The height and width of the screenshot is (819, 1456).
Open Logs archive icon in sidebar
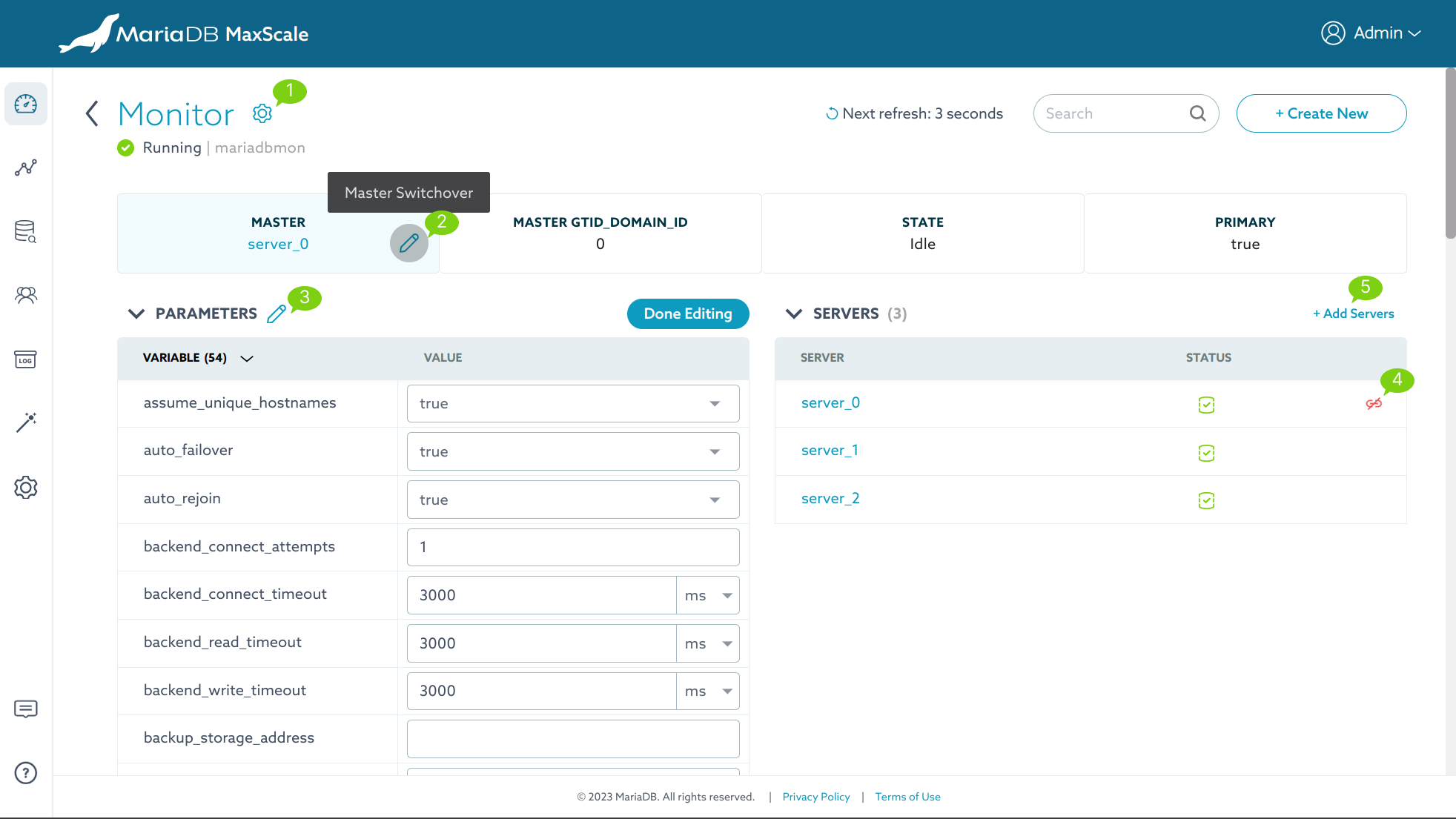[26, 359]
